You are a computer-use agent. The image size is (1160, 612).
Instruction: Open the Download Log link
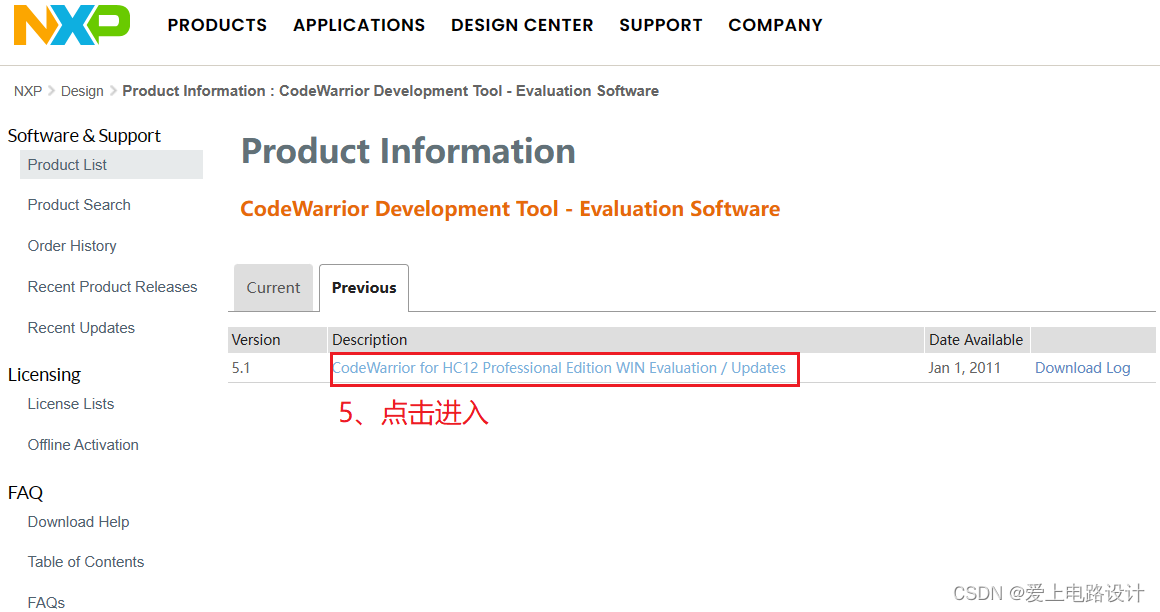pos(1082,368)
